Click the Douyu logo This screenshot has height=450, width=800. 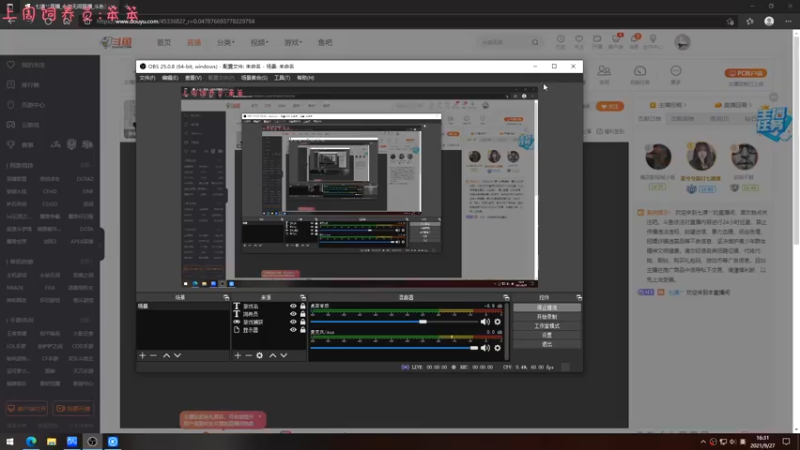[117, 42]
